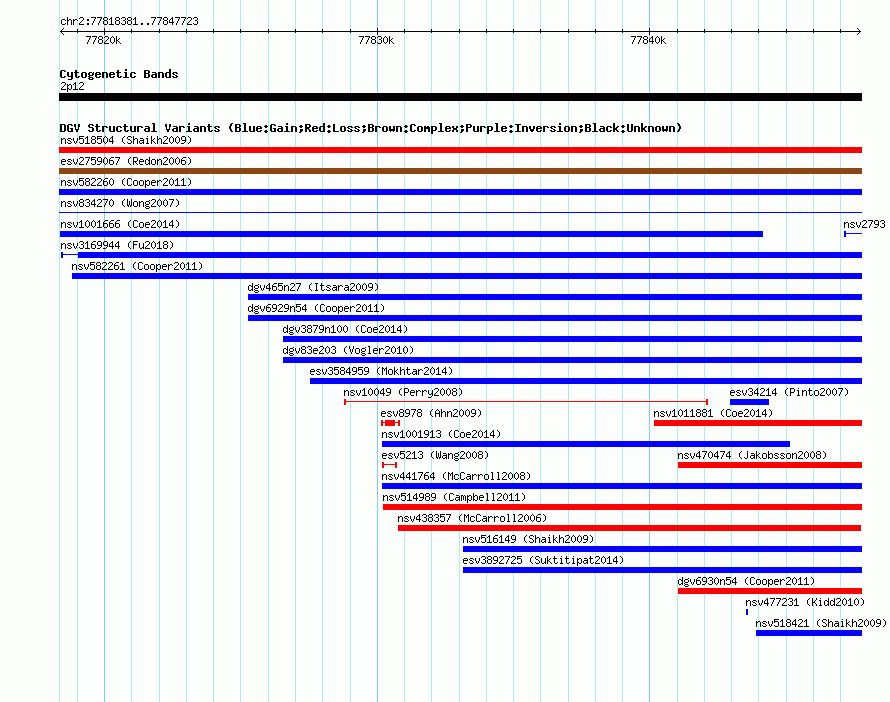
Task: Open variant dgv6930n54 (Cooper2011) label
Action: tap(746, 581)
